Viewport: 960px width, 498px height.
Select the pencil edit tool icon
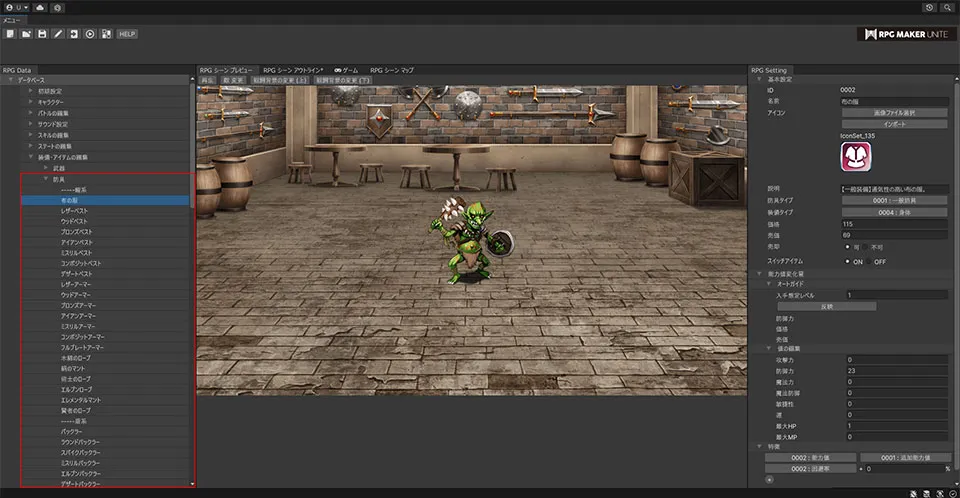[58, 34]
